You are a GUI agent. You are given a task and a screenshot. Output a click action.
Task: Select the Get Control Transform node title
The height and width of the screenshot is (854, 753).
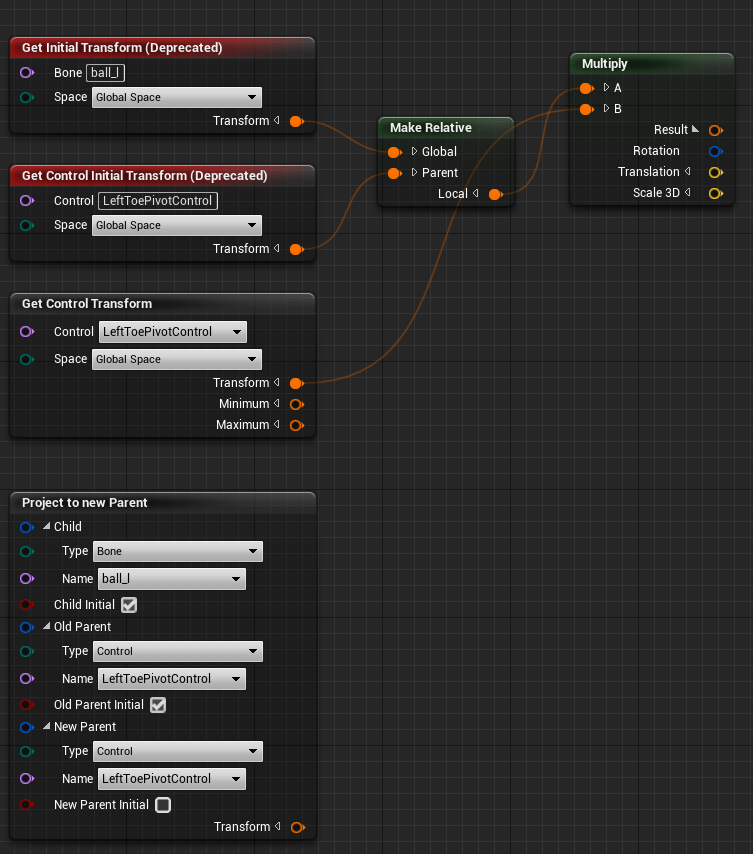tap(87, 304)
